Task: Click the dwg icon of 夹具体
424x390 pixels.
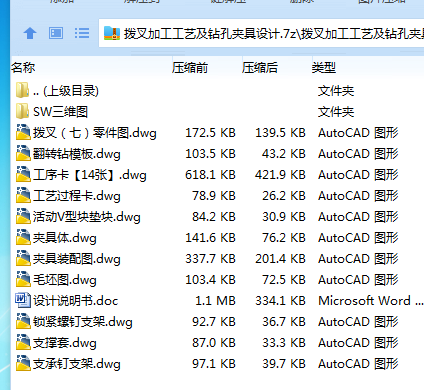Action: (x=23, y=237)
